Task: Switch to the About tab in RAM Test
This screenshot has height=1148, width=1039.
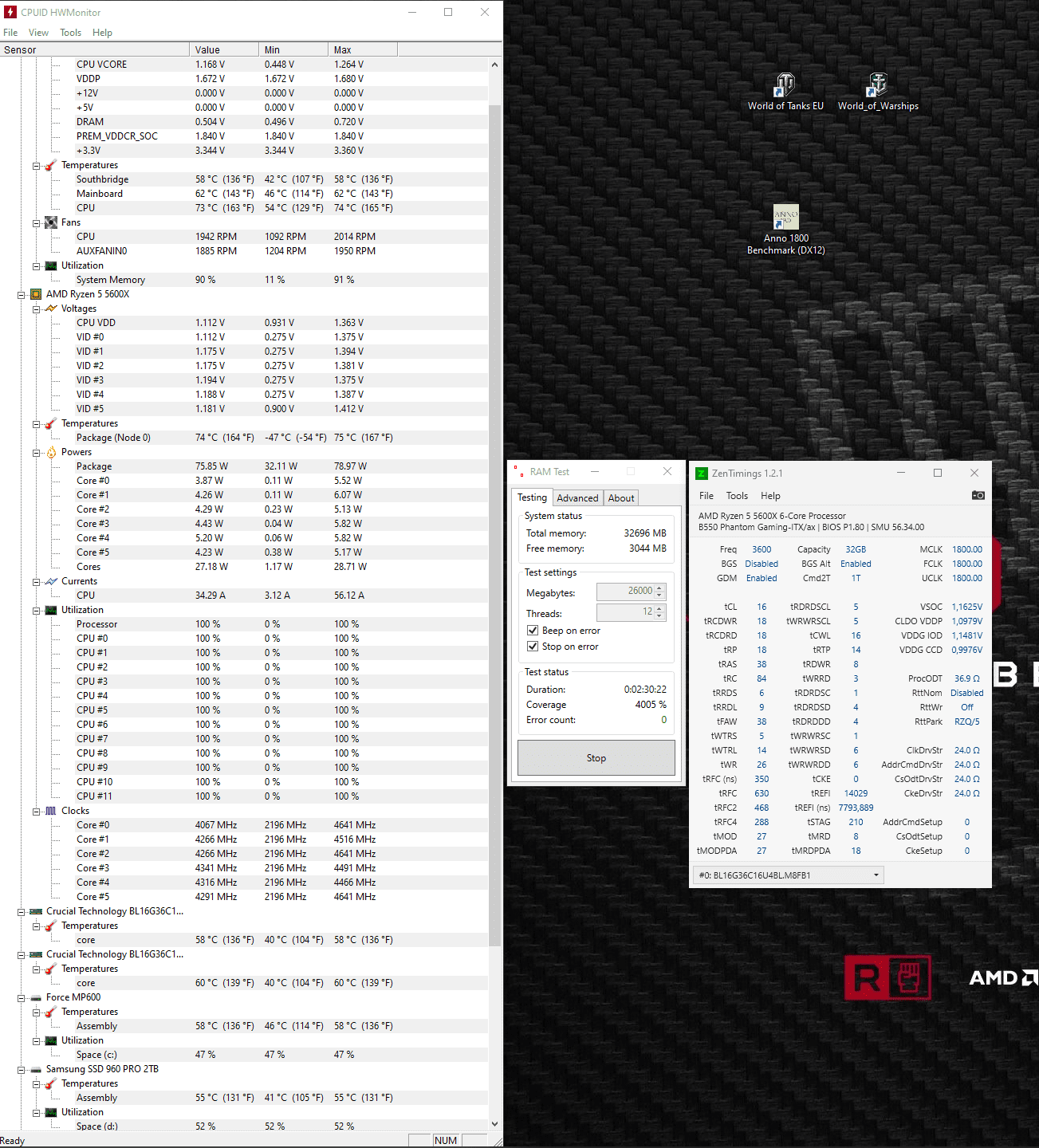Action: coord(621,497)
